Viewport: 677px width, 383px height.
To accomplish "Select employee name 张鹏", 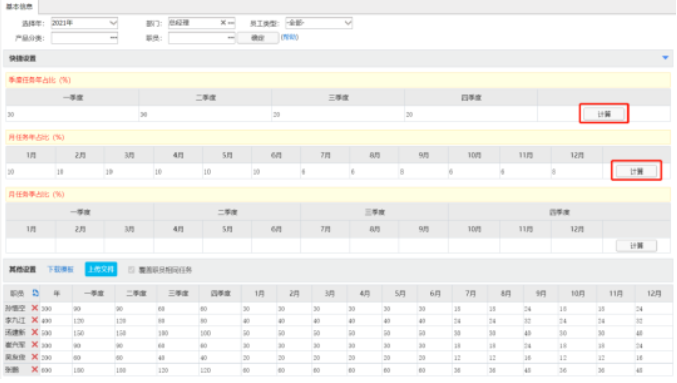I will [x=12, y=370].
